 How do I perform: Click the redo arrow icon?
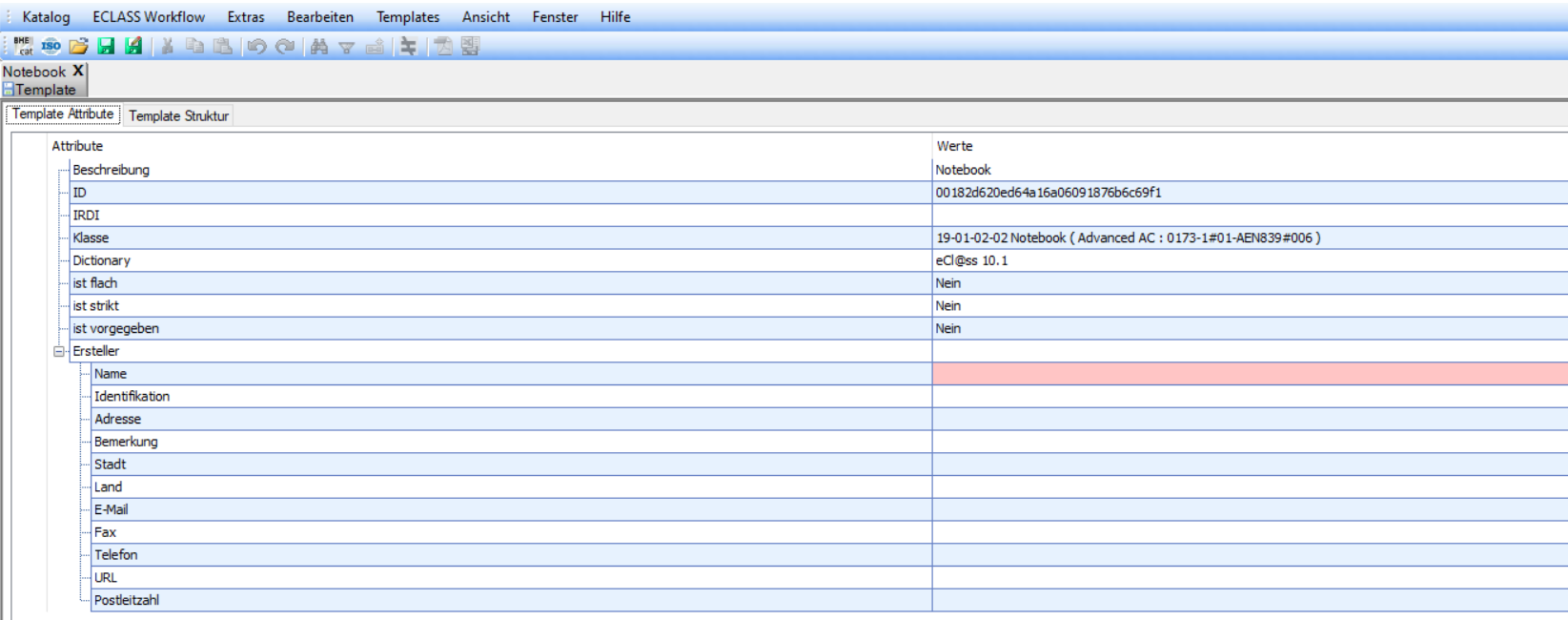point(284,46)
